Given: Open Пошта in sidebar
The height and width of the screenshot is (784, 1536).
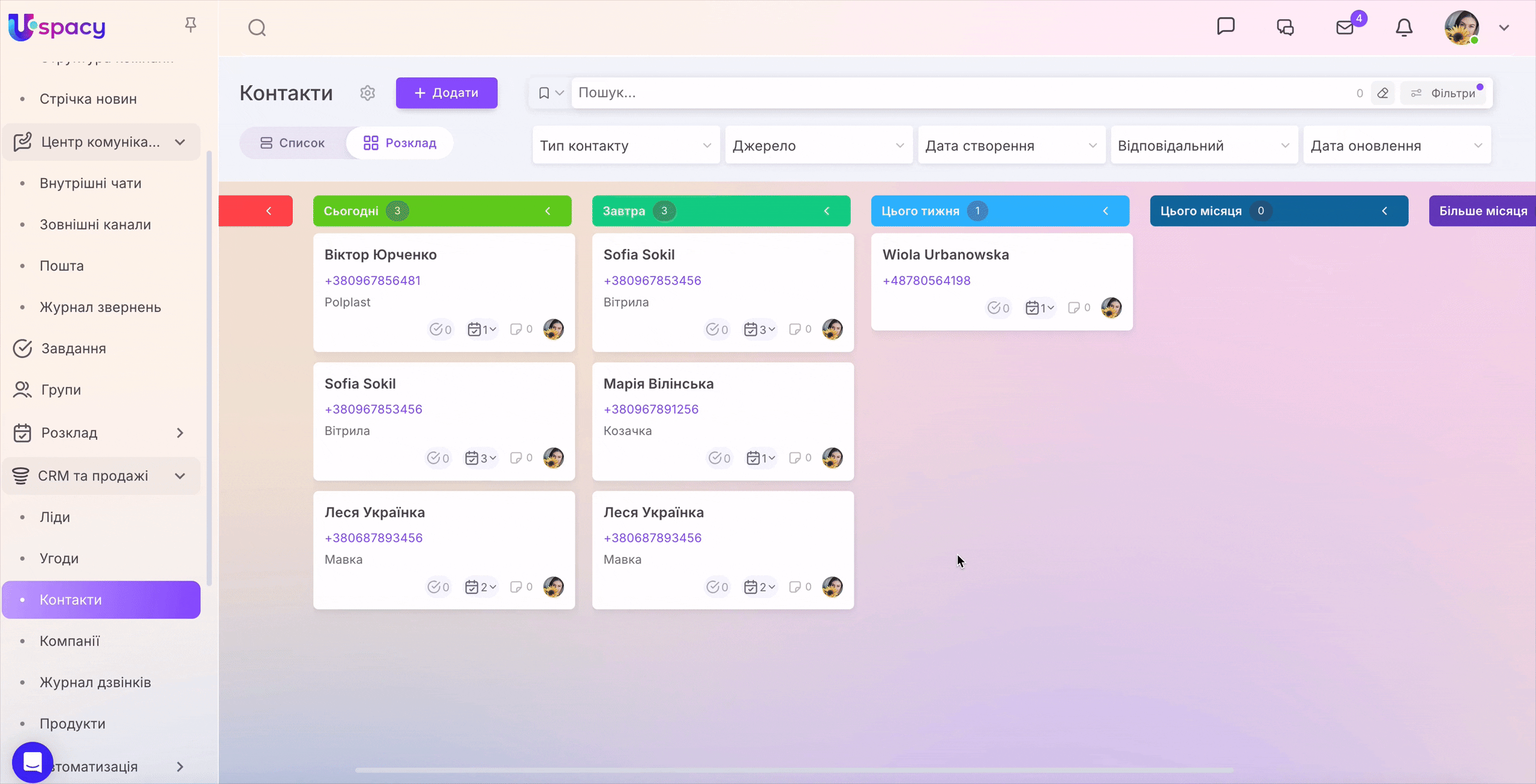Looking at the screenshot, I should pyautogui.click(x=62, y=266).
